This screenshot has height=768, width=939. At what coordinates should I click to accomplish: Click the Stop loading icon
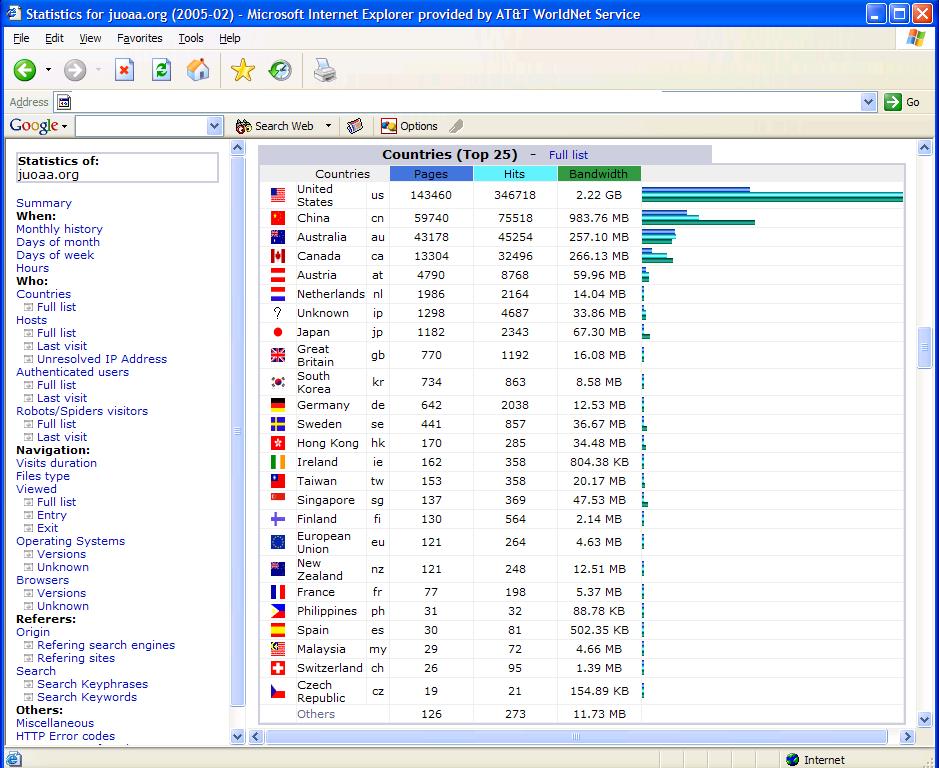(124, 70)
